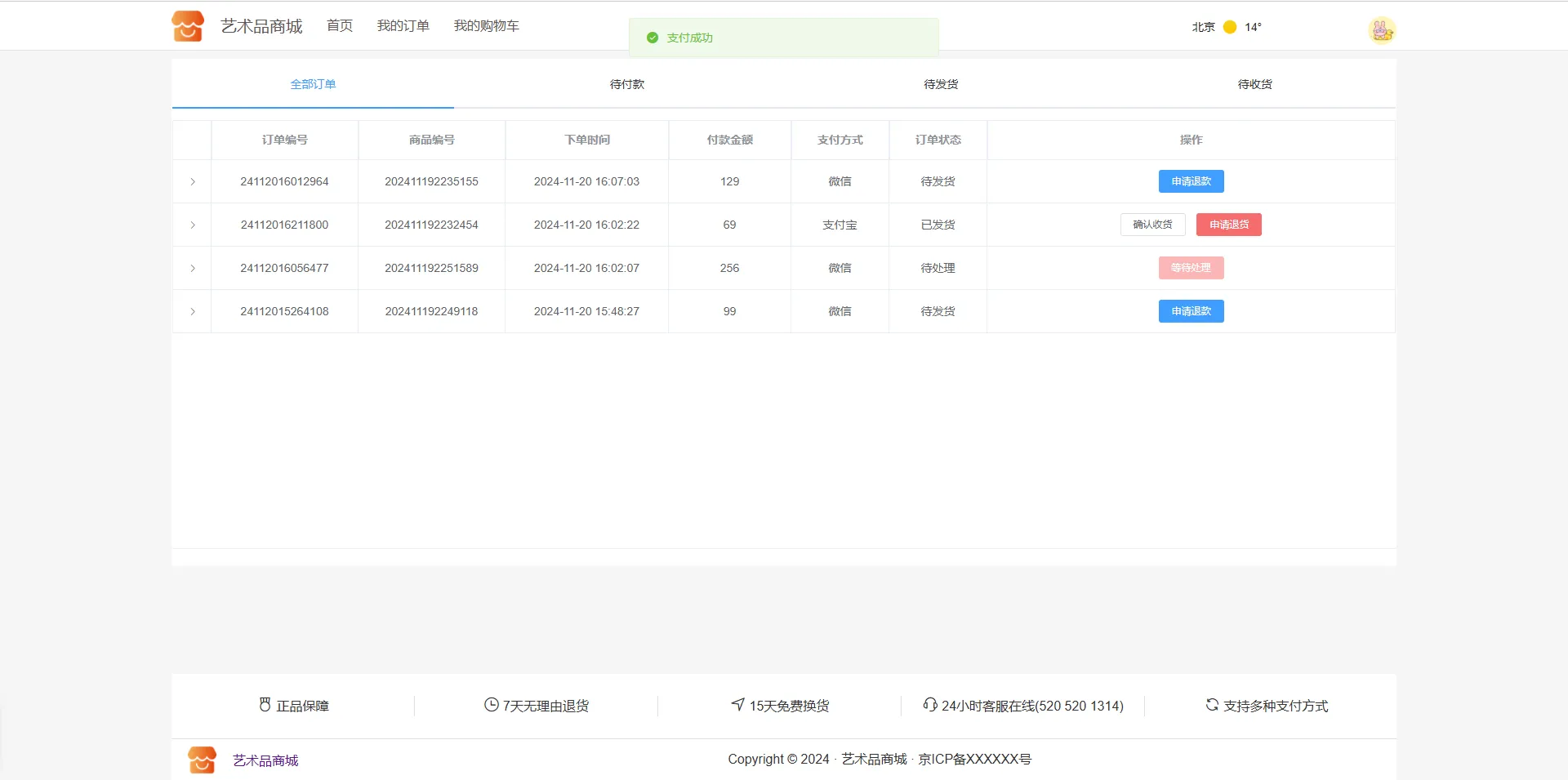Image resolution: width=1568 pixels, height=780 pixels.
Task: Expand order 24112015264108 row
Action: (193, 311)
